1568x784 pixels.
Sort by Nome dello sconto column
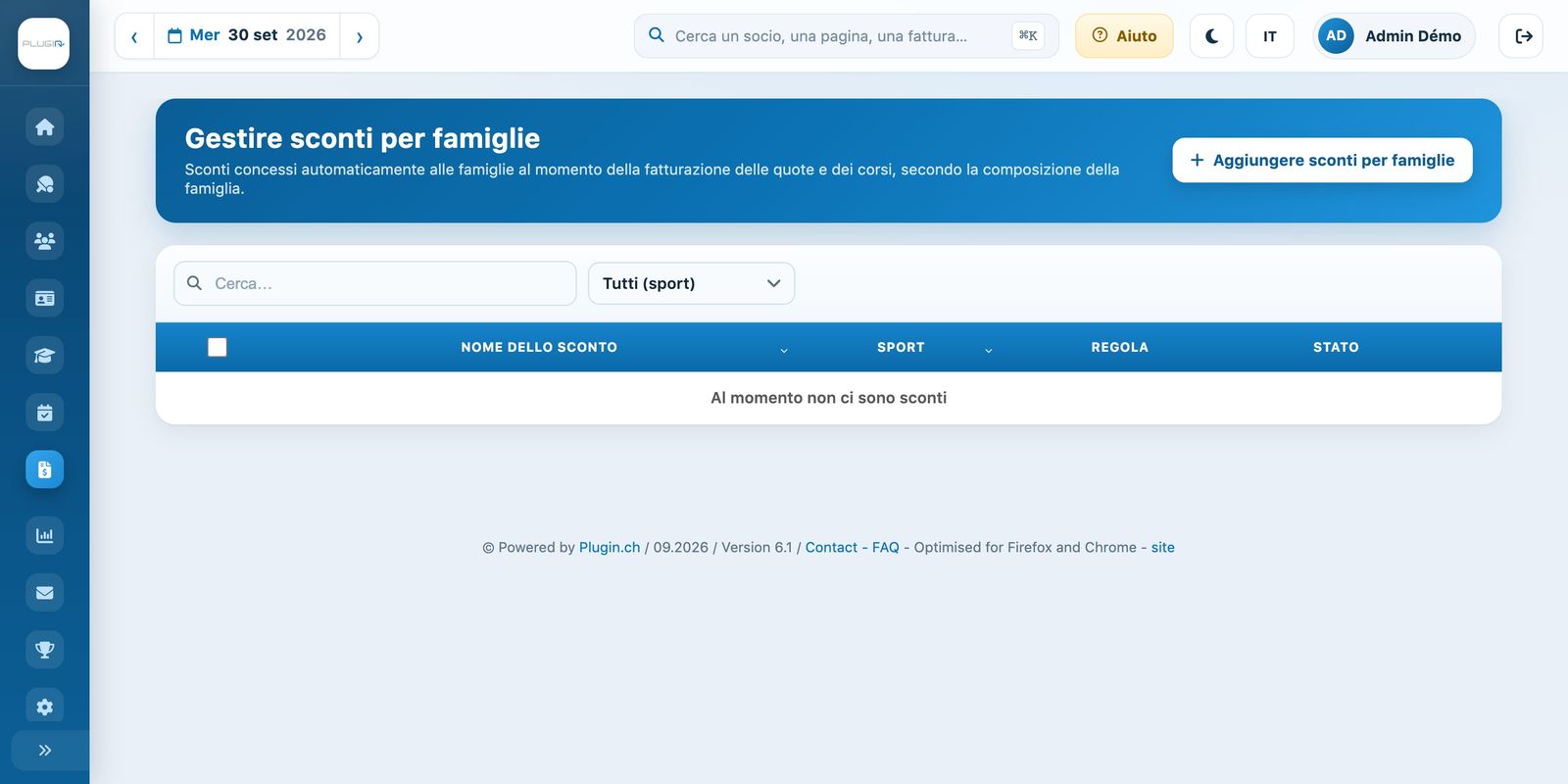539,347
